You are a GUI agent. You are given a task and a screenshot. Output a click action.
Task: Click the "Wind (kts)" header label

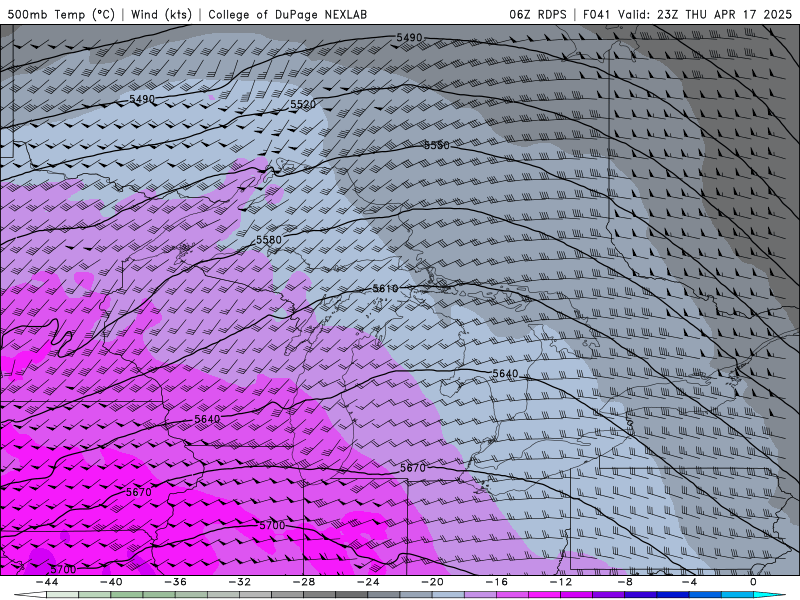(161, 14)
